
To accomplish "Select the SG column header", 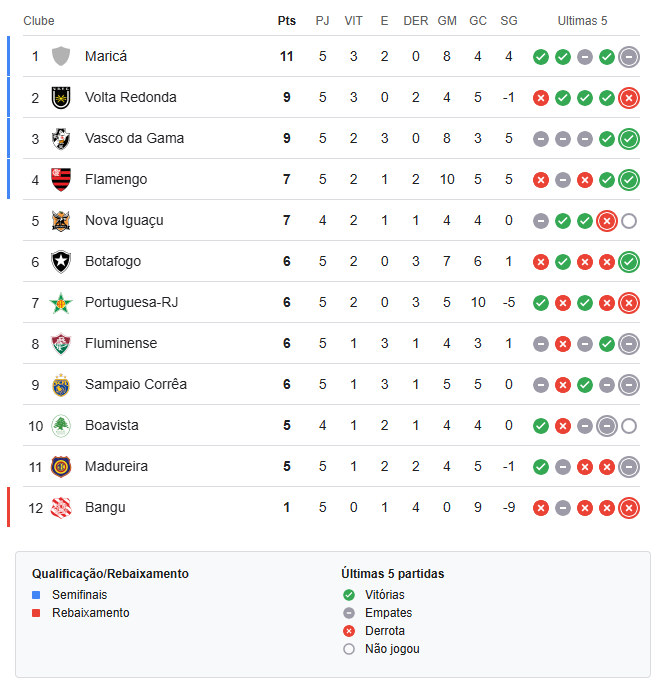I will (x=508, y=21).
